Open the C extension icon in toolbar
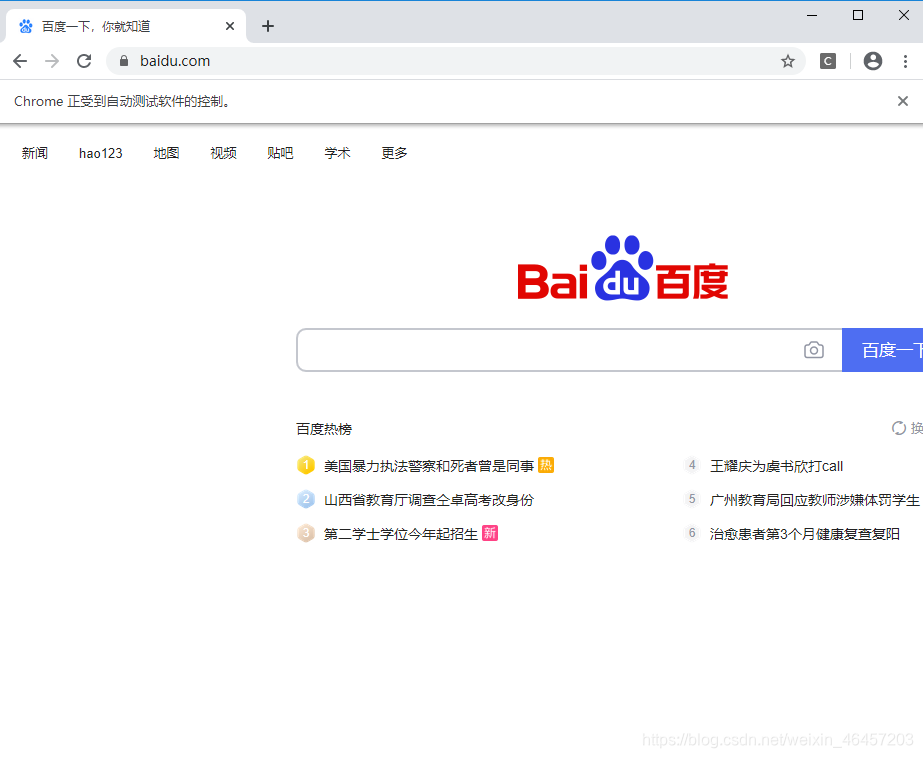The width and height of the screenshot is (923, 758). pyautogui.click(x=828, y=61)
